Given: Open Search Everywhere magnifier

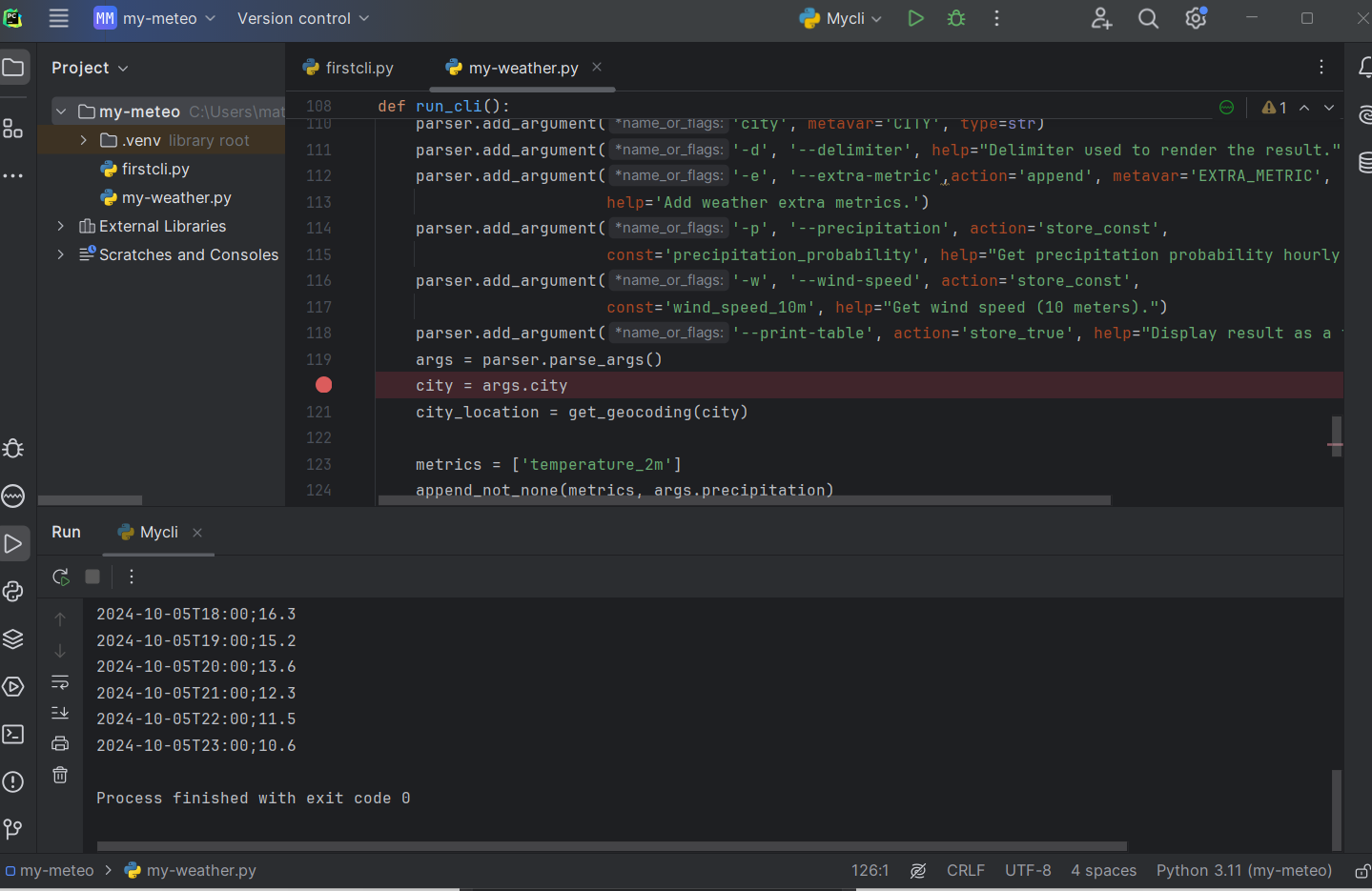Looking at the screenshot, I should tap(1148, 18).
